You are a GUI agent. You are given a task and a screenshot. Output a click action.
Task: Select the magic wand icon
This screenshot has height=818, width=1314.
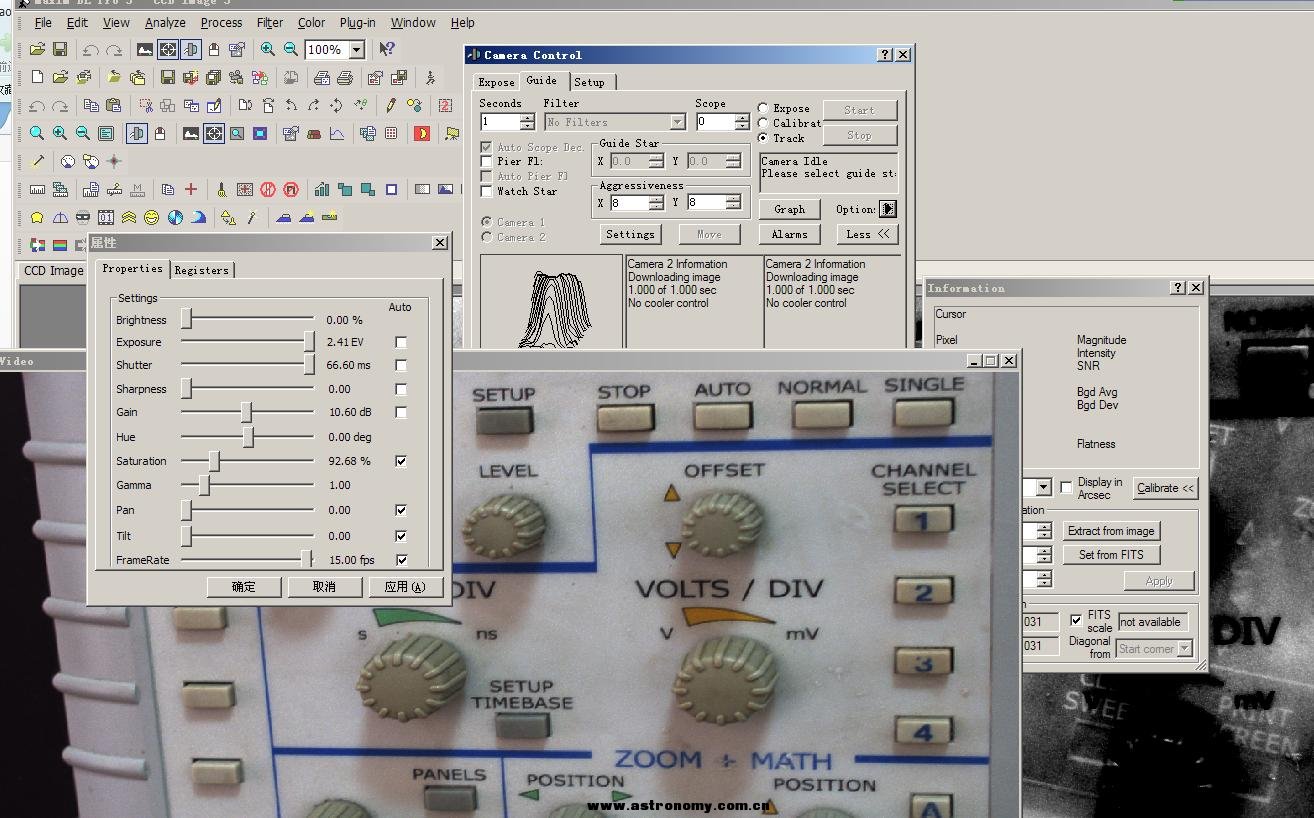[38, 161]
